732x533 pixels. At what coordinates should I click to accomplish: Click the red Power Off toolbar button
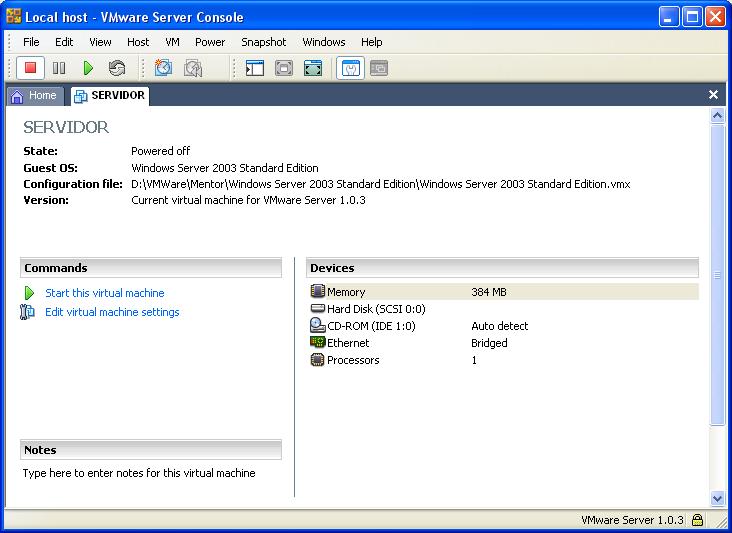pyautogui.click(x=31, y=68)
